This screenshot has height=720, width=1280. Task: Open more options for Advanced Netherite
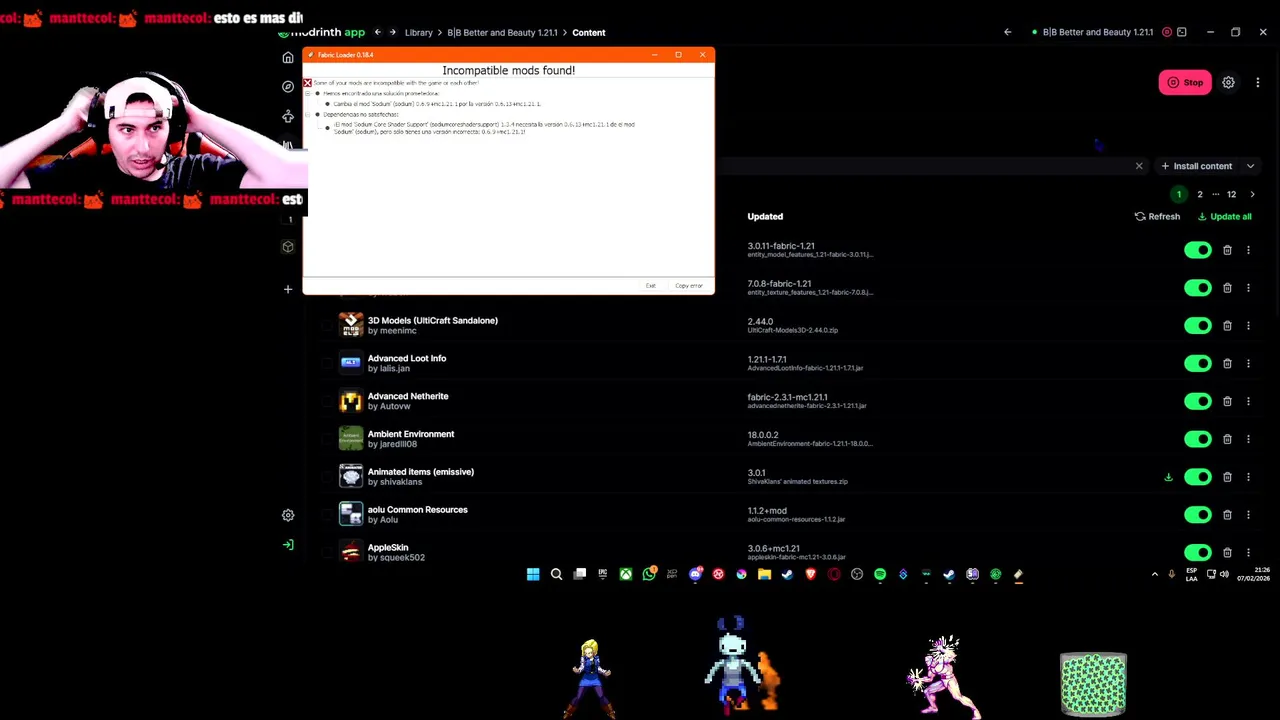[1248, 401]
